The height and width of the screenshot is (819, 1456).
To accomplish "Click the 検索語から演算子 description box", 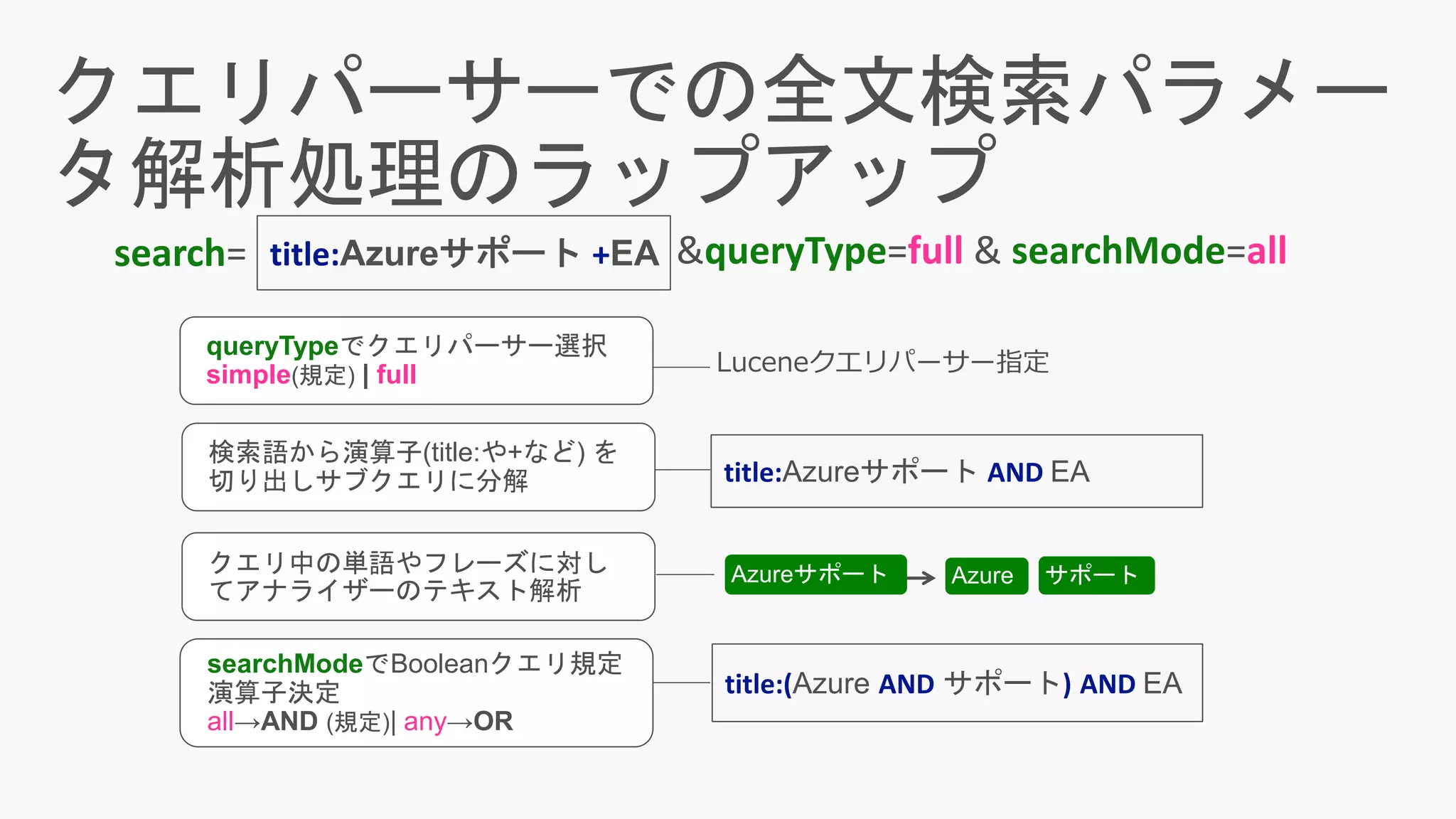I will coord(418,467).
